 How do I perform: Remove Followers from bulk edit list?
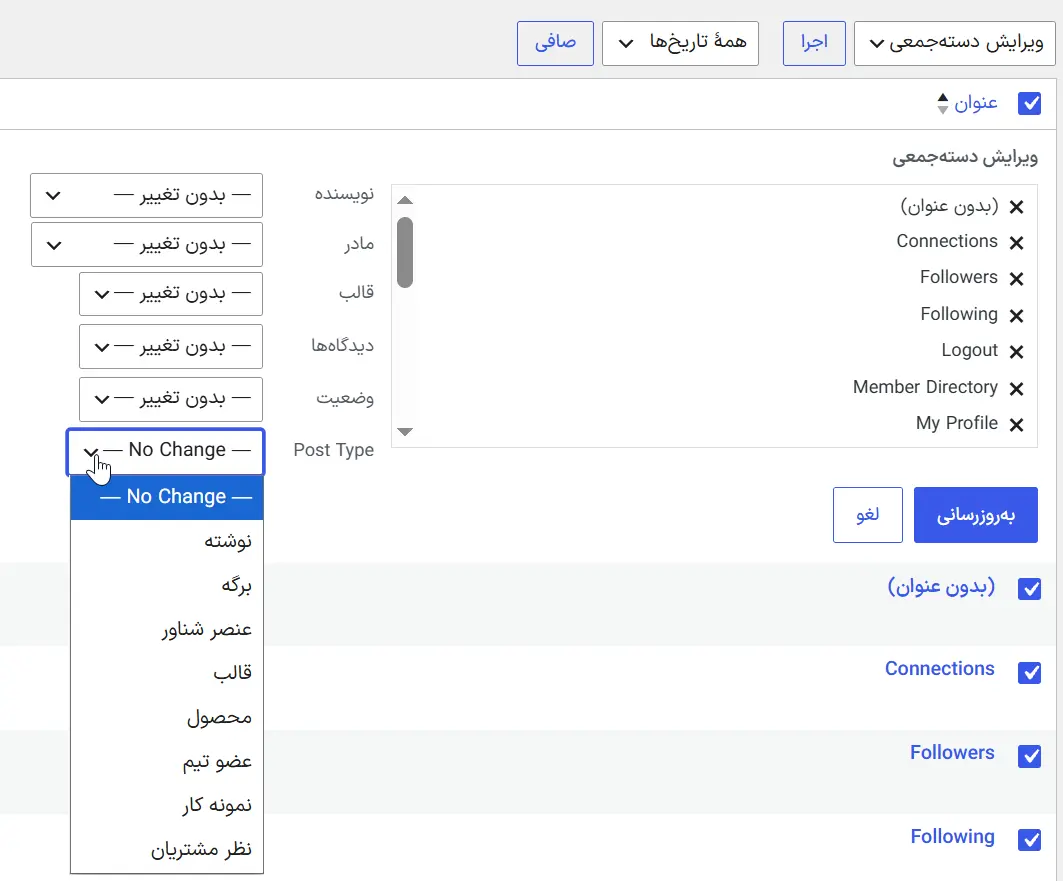pyautogui.click(x=1016, y=279)
